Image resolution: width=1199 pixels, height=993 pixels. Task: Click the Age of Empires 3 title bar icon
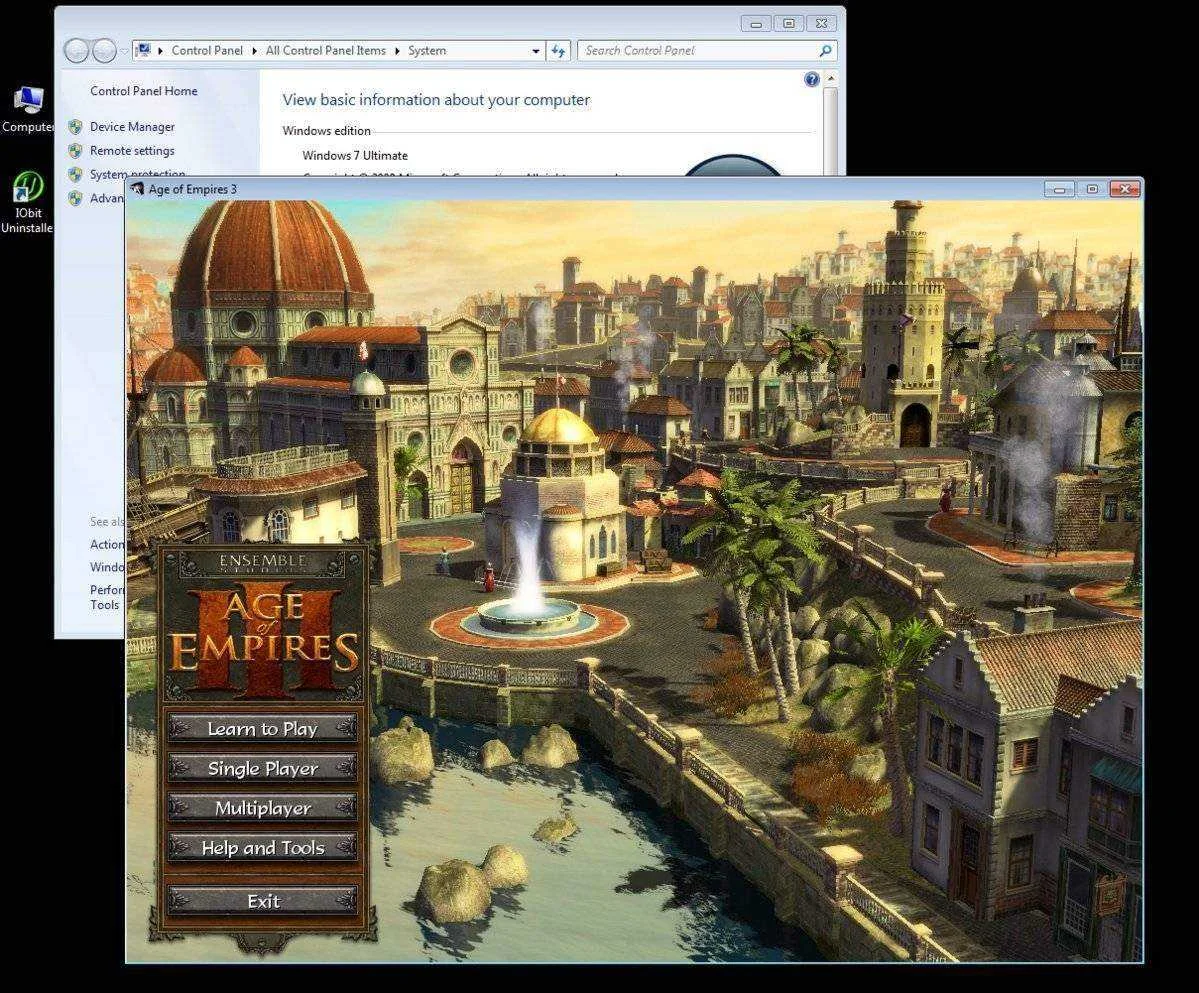(138, 189)
